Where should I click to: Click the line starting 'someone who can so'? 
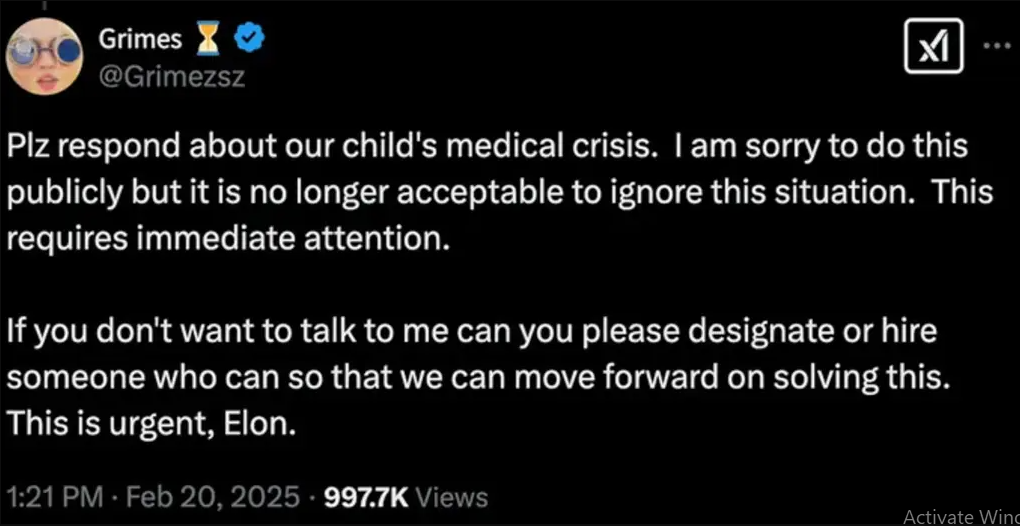476,377
